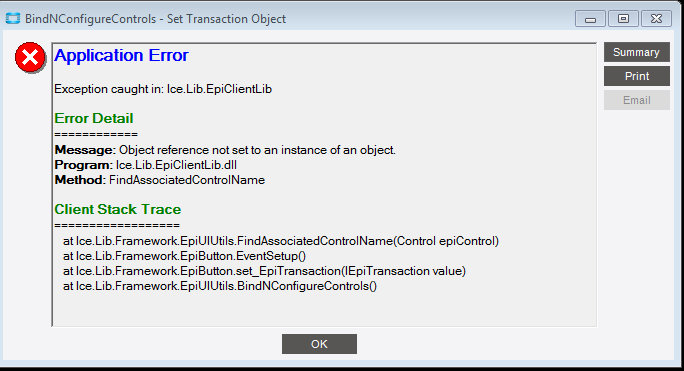Maximize the error dialog window

point(623,19)
